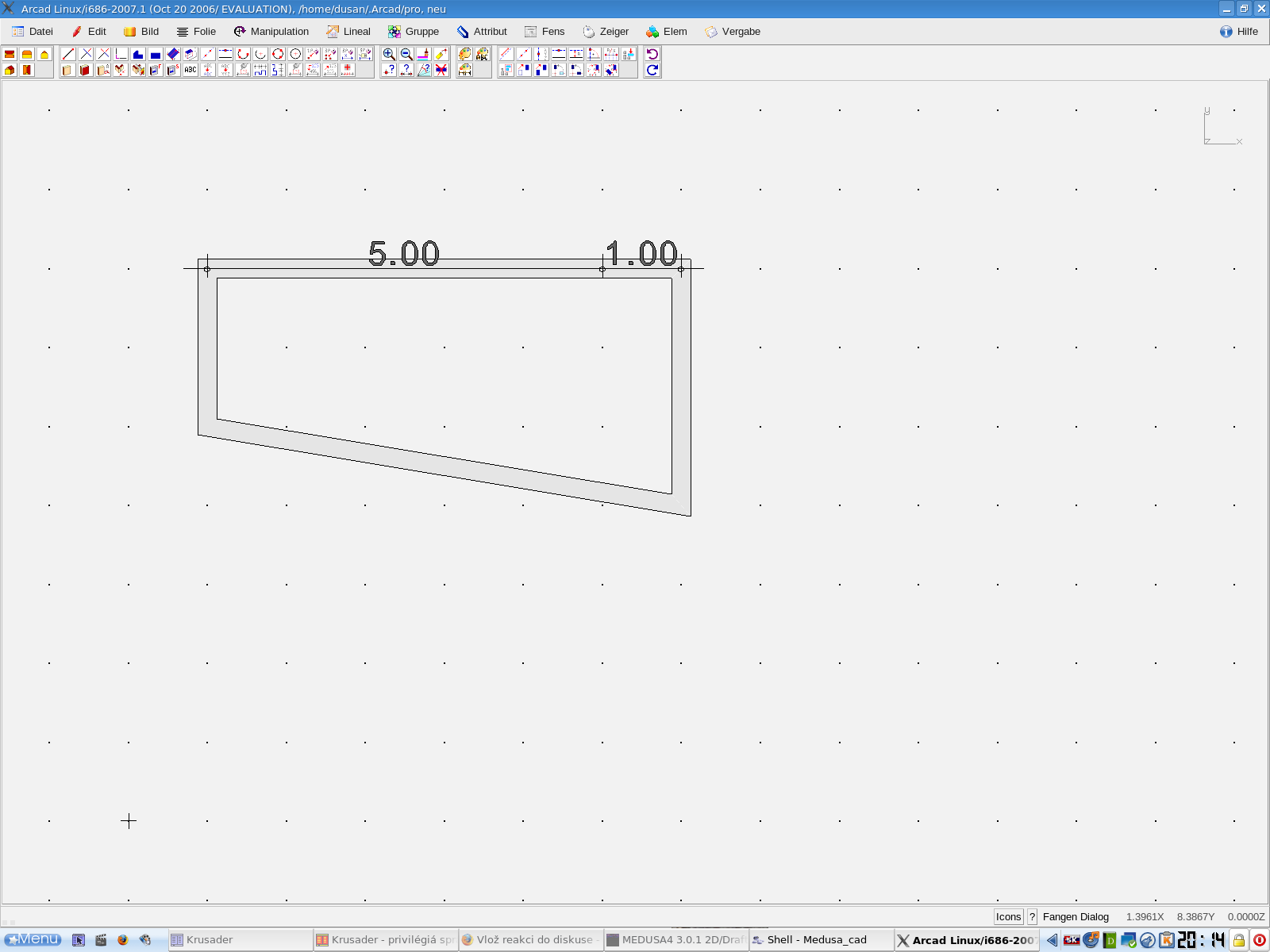Viewport: 1270px width, 952px height.
Task: Open the Lineal menu
Action: pyautogui.click(x=348, y=32)
